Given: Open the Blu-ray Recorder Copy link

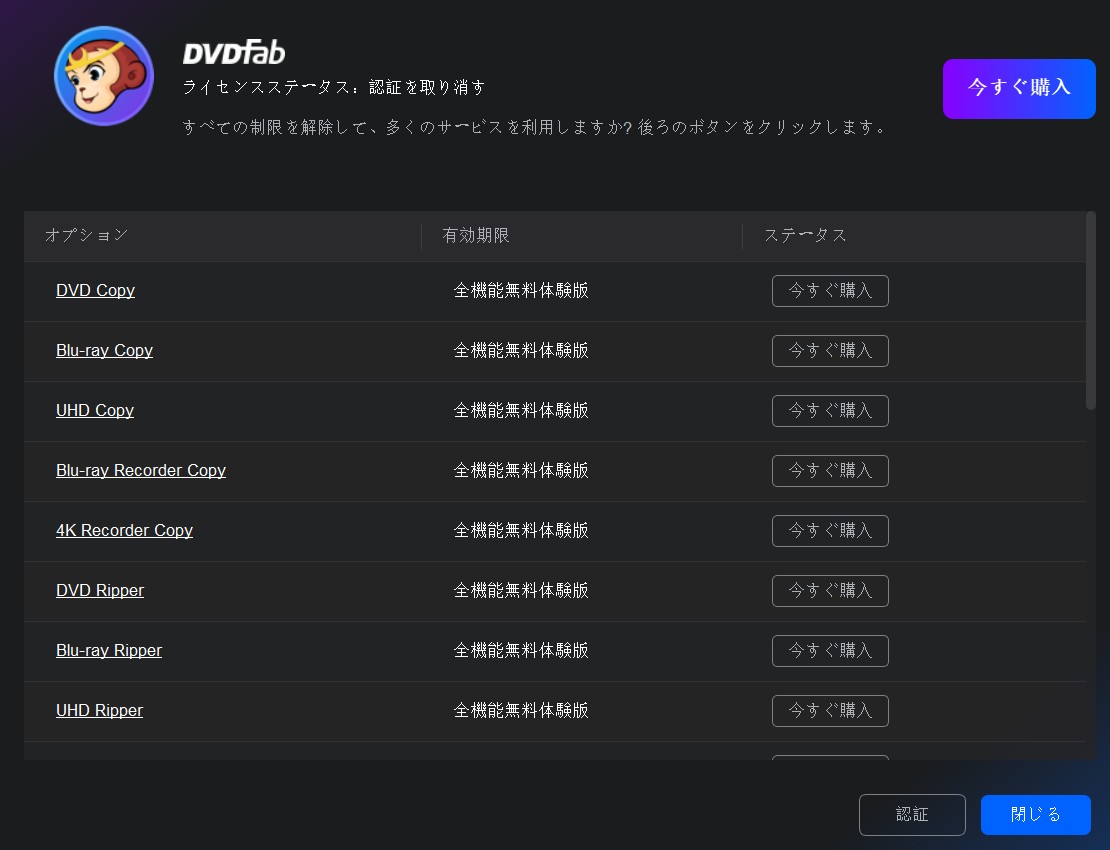Looking at the screenshot, I should click(x=141, y=471).
